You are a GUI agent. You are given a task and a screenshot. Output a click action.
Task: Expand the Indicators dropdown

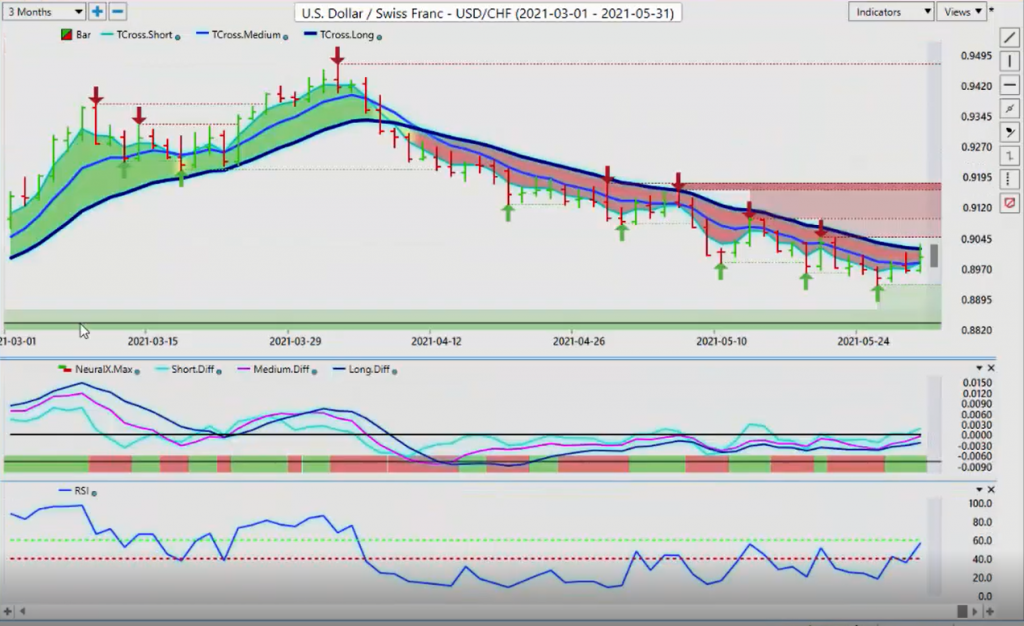tap(890, 12)
